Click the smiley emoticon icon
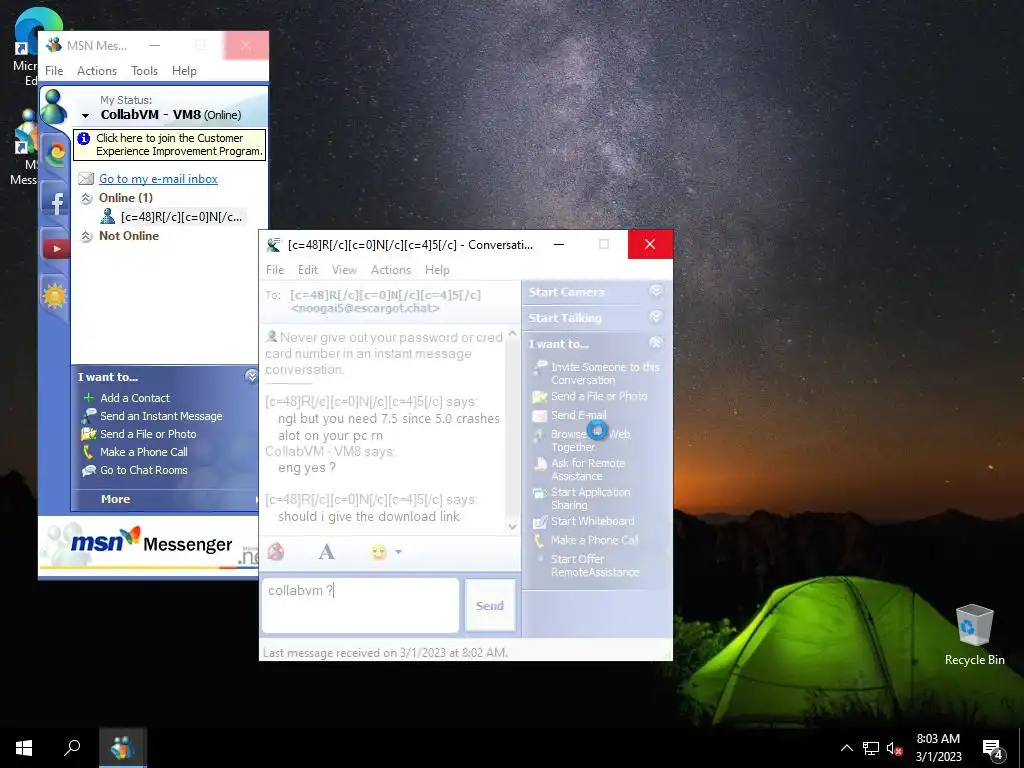The width and height of the screenshot is (1024, 768). (379, 552)
